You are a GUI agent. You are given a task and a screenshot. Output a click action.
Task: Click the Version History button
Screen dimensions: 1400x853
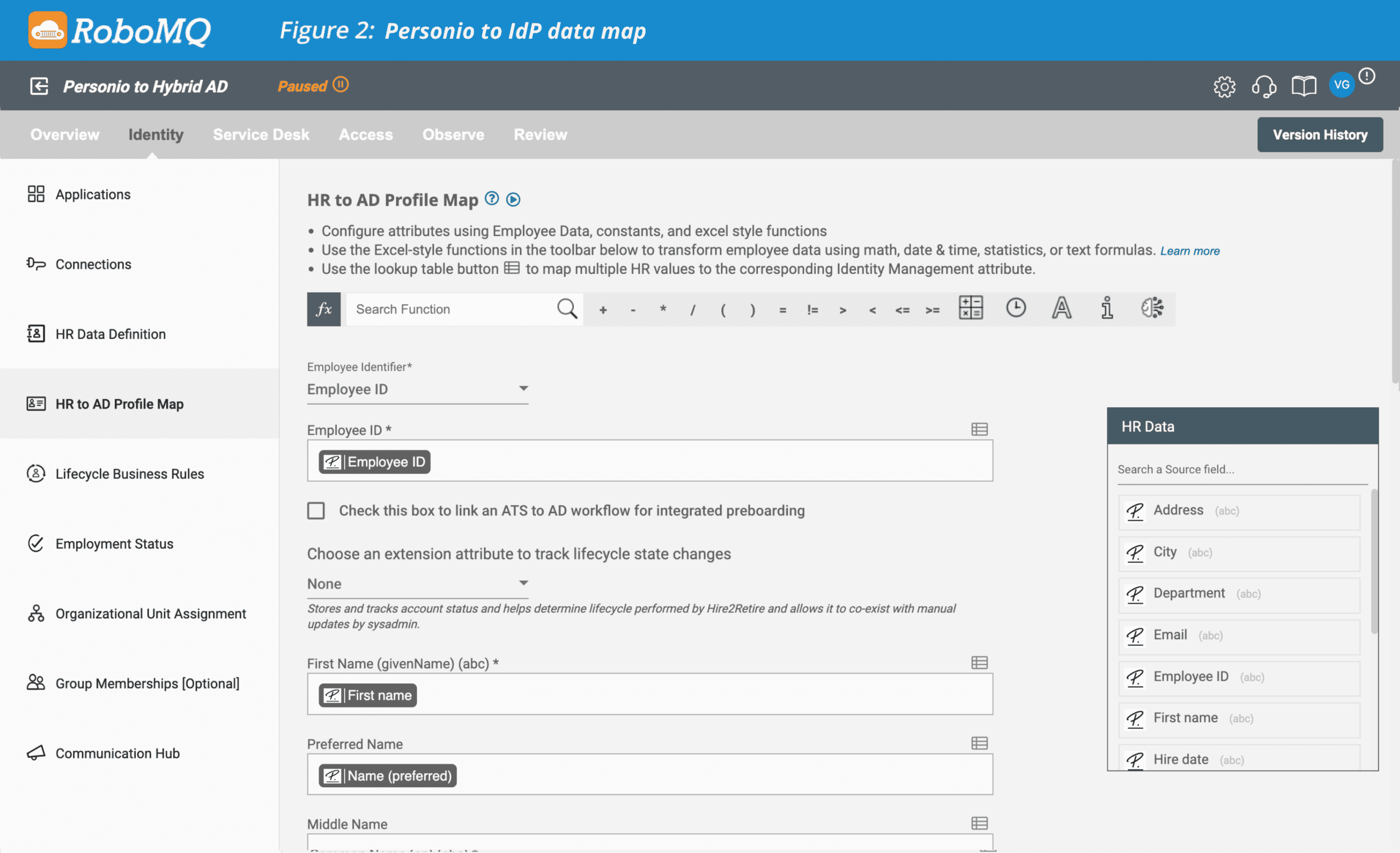1319,135
